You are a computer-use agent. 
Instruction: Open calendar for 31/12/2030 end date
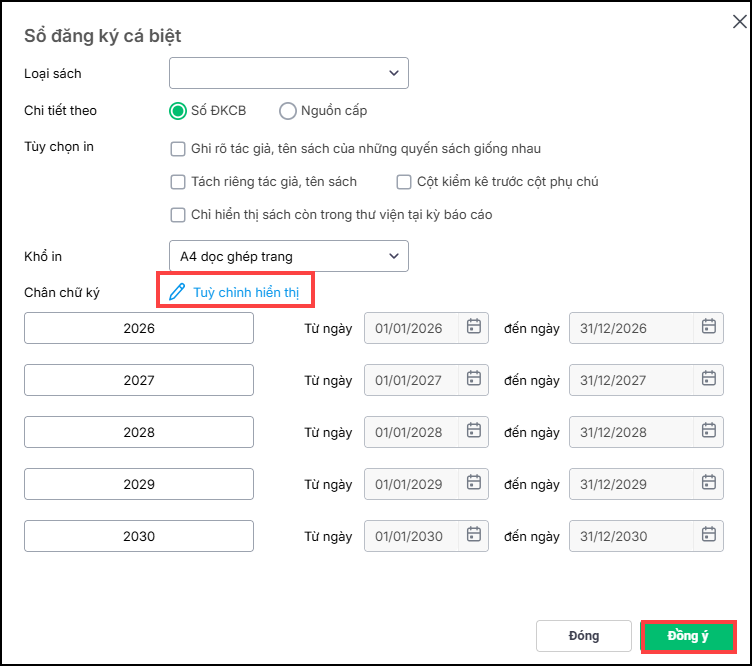709,535
